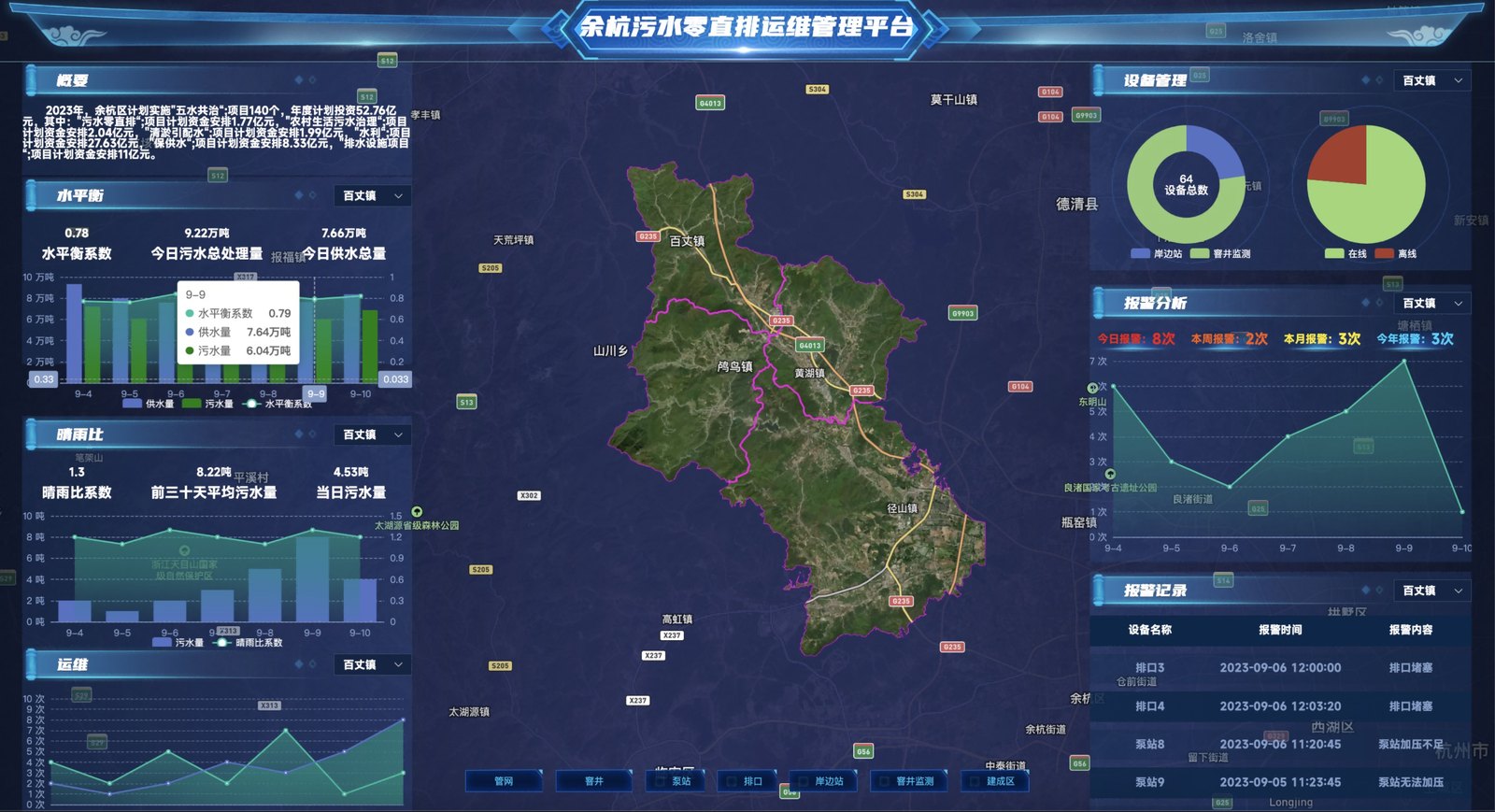Screen dimensions: 1495x812
Task: Open the 设备管理 town dropdown
Action: (1432, 81)
